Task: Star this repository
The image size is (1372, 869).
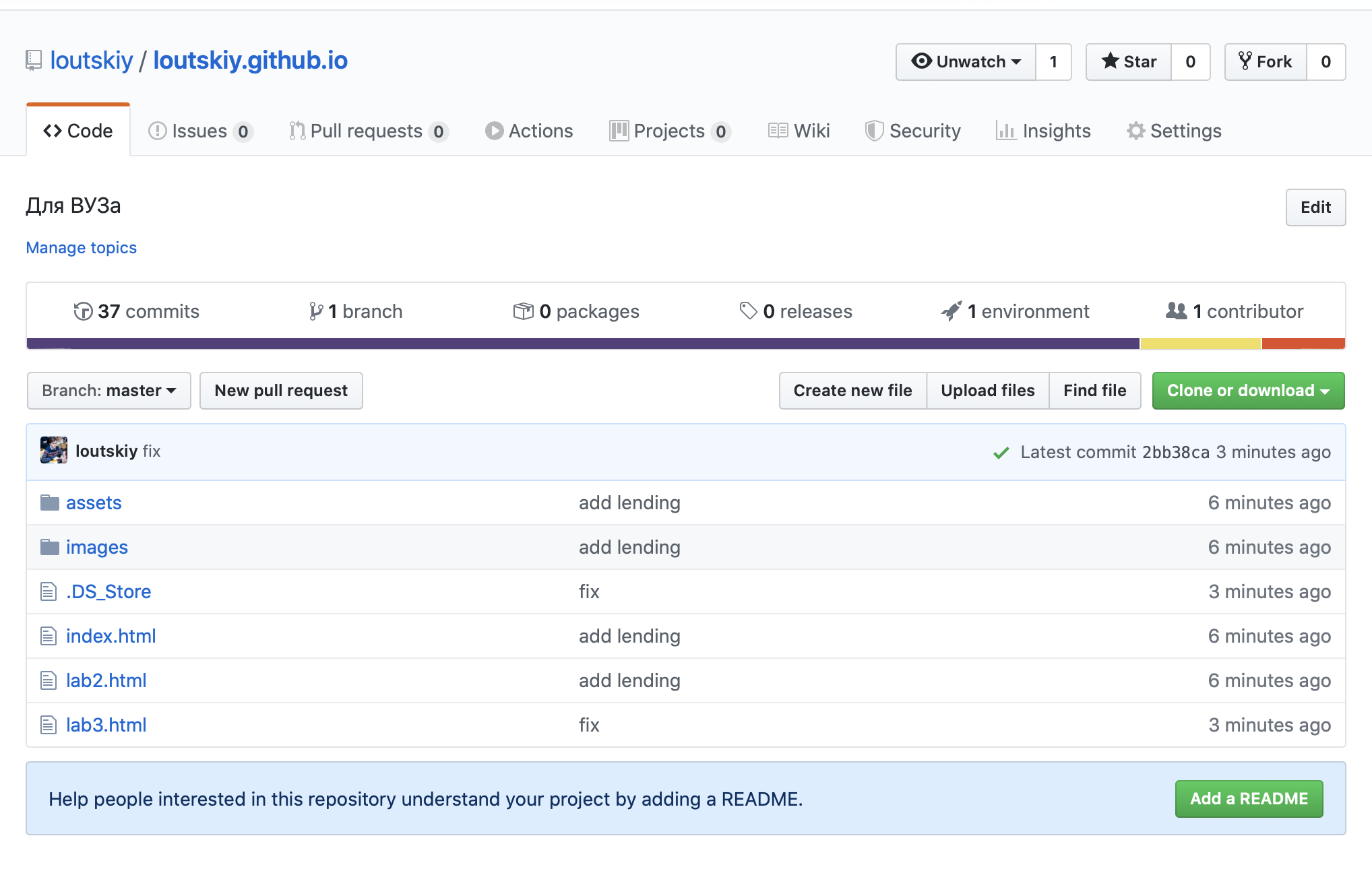Action: click(x=1129, y=62)
